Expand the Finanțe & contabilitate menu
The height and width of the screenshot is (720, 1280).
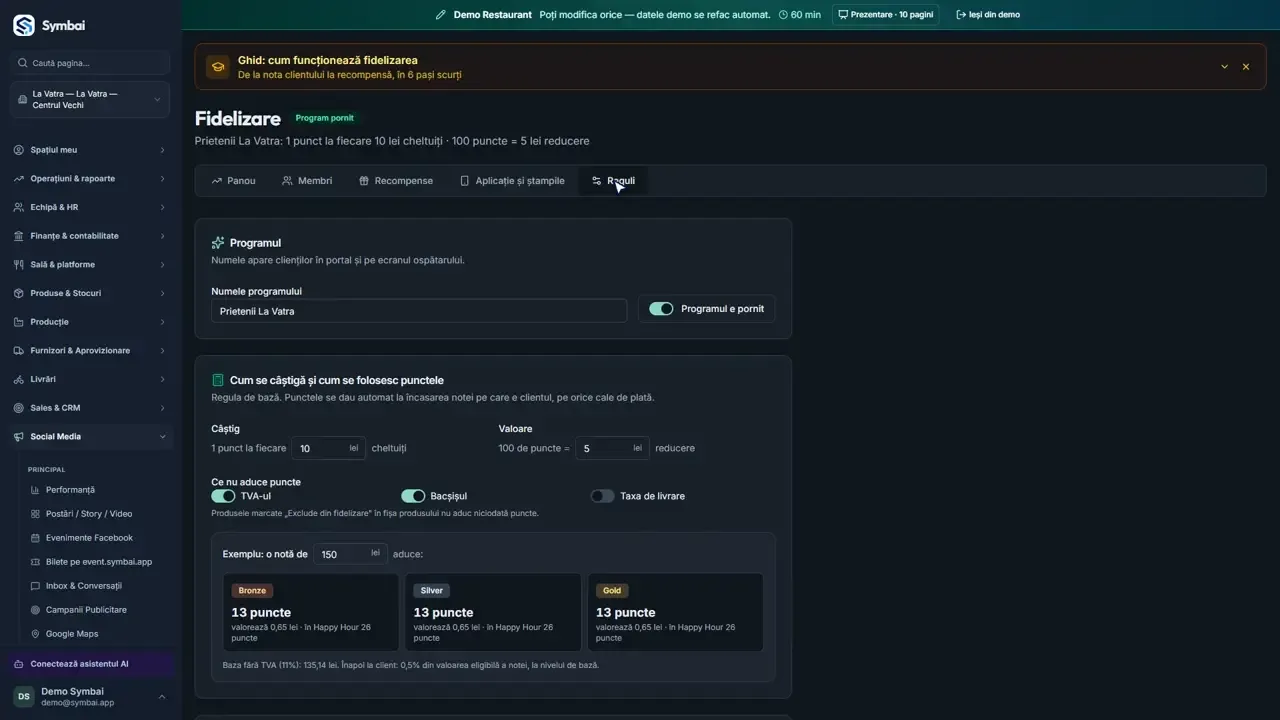90,236
